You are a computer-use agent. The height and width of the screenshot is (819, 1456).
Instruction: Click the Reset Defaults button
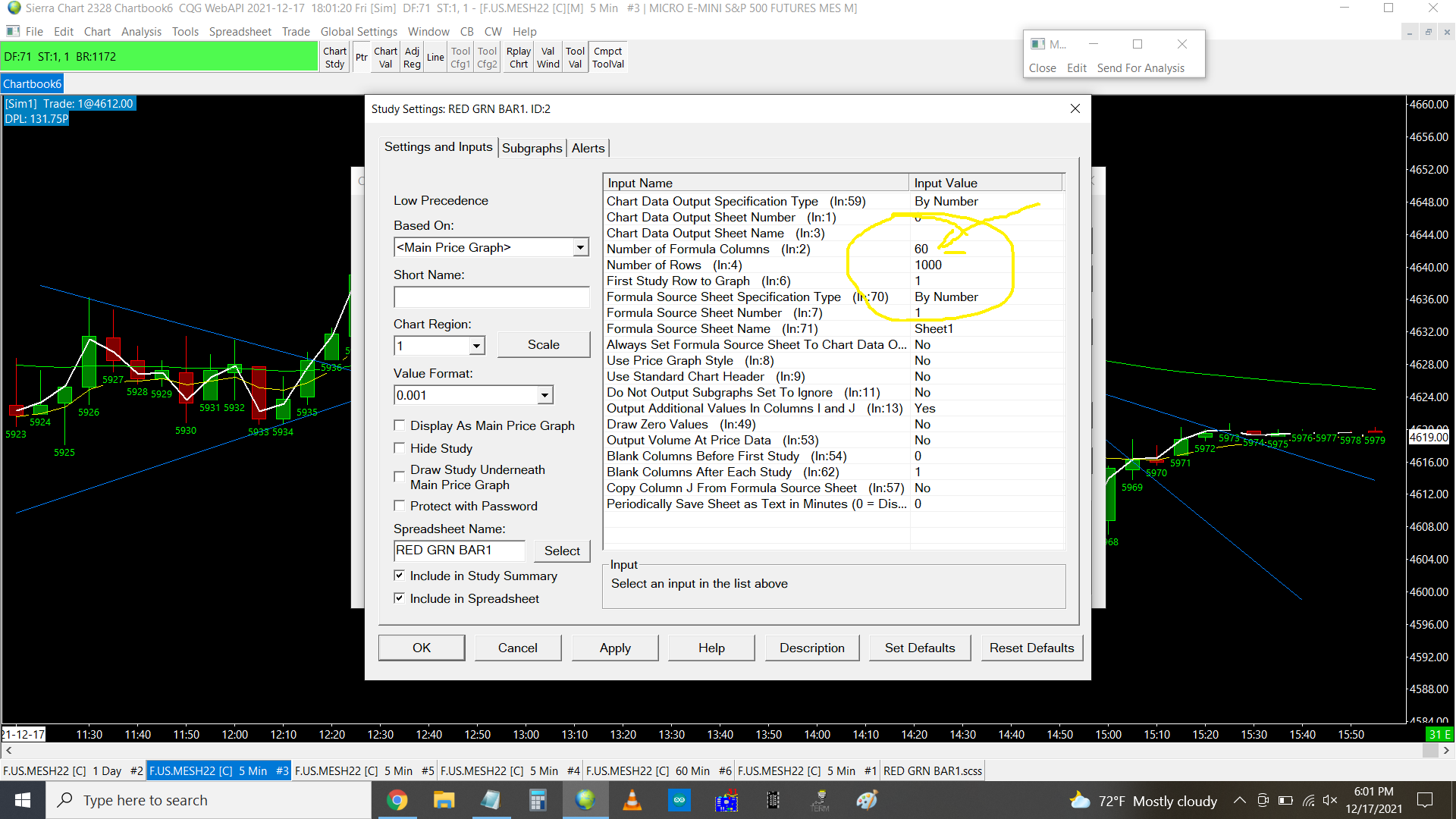pyautogui.click(x=1031, y=648)
